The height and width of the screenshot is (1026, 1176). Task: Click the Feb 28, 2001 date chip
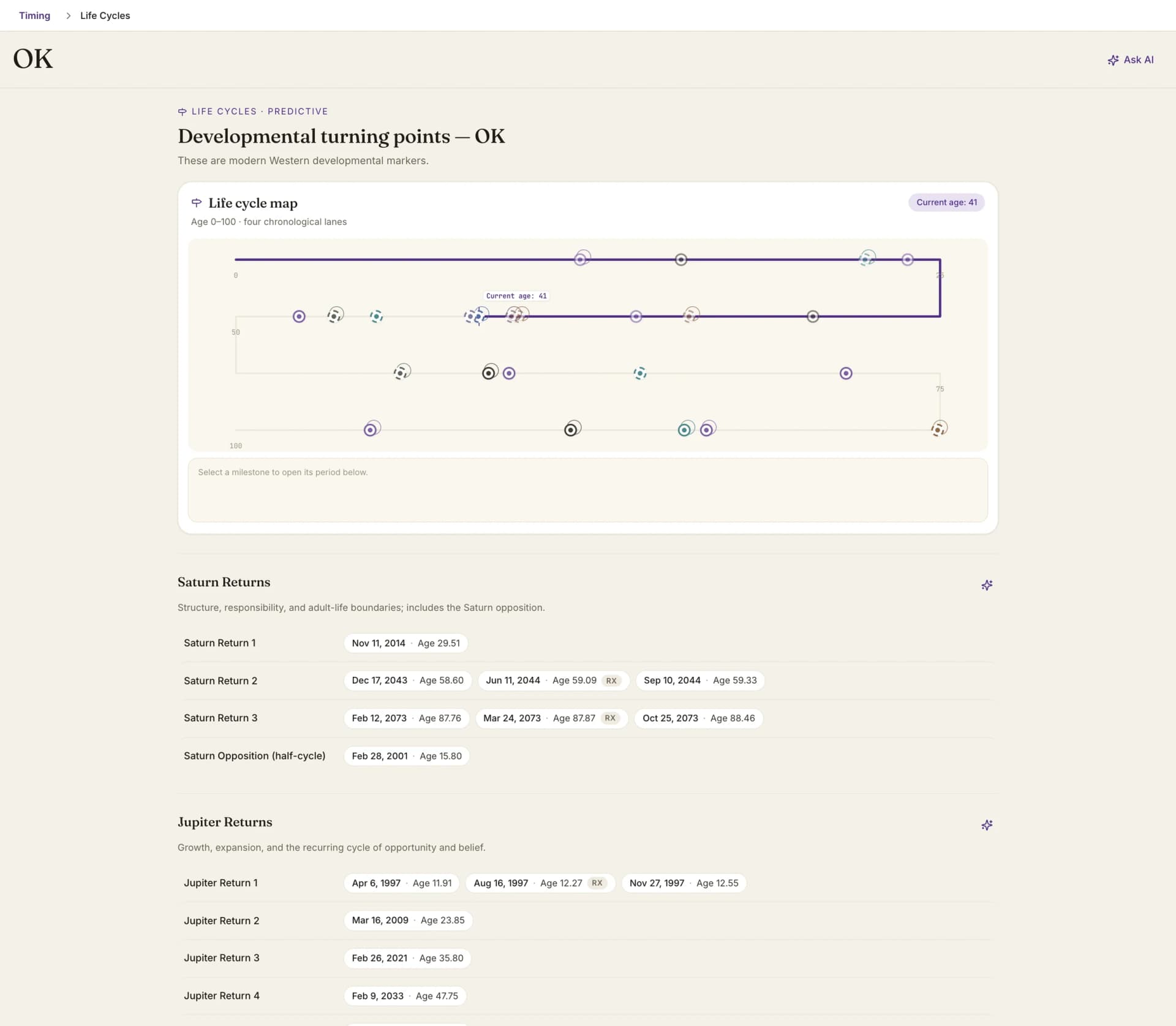(x=407, y=756)
